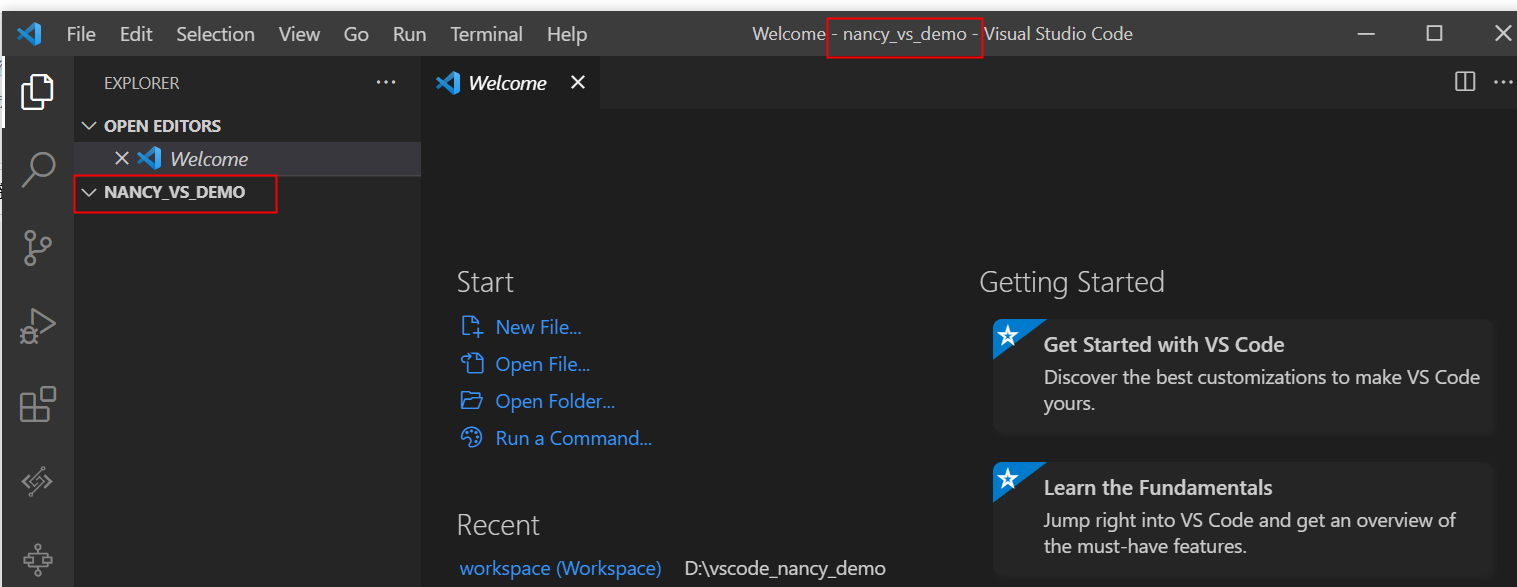Maximize the VS Code window

click(1434, 33)
